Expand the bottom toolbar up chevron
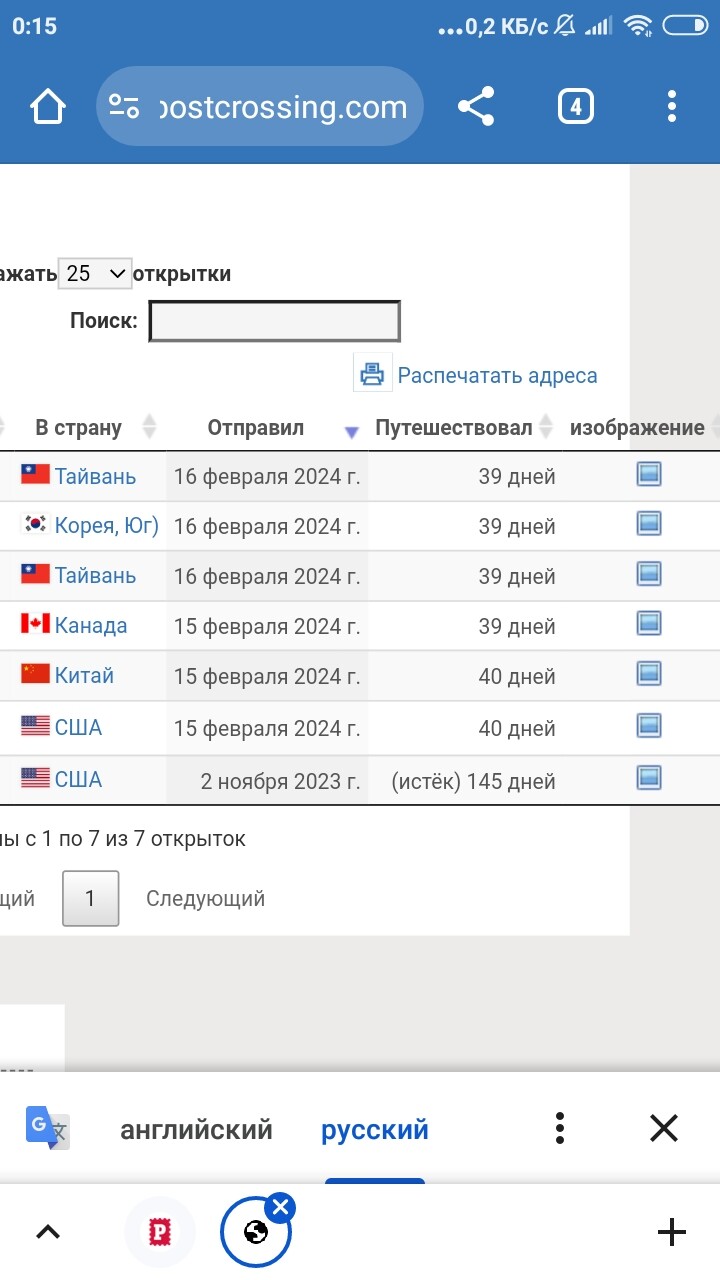The width and height of the screenshot is (720, 1280). point(48,1232)
